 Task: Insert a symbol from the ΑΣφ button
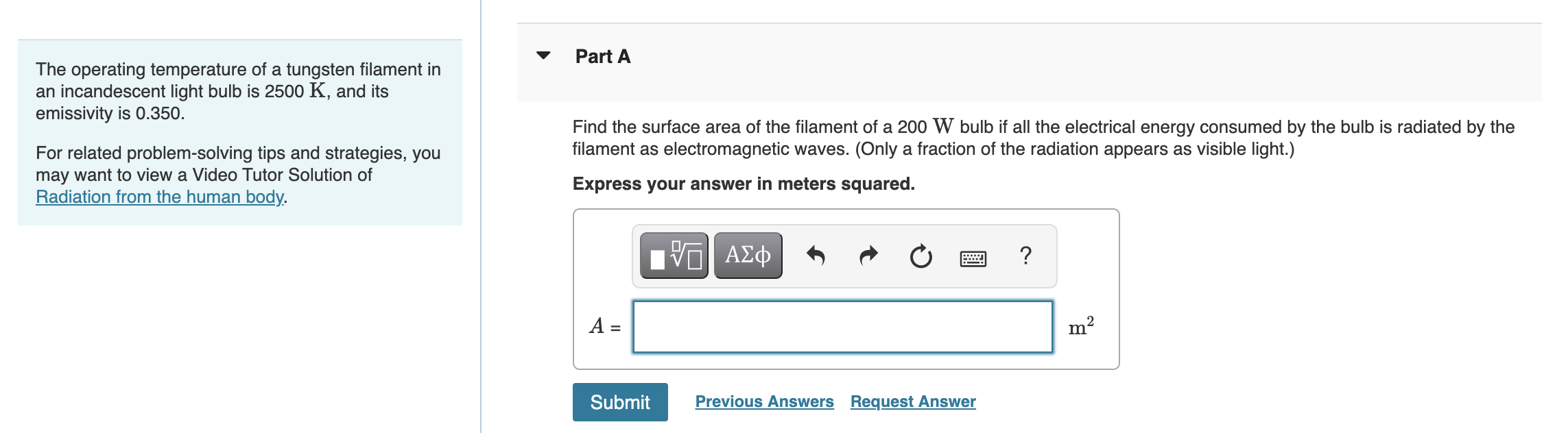[x=747, y=256]
